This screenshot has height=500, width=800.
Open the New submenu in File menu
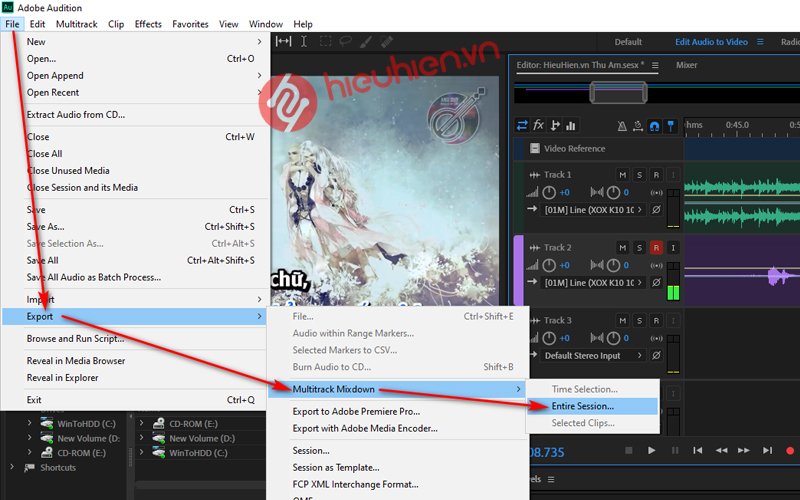pyautogui.click(x=135, y=42)
